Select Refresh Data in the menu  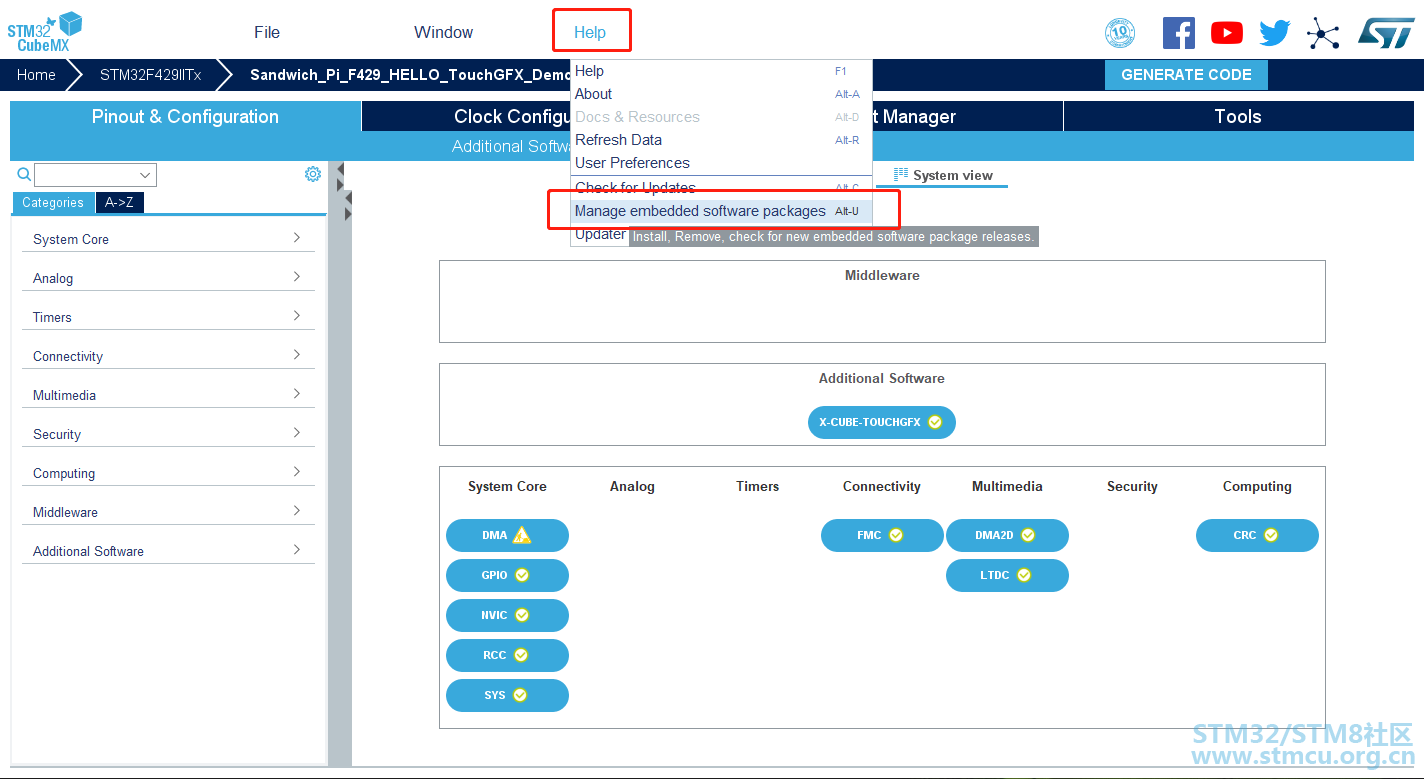pos(721,140)
